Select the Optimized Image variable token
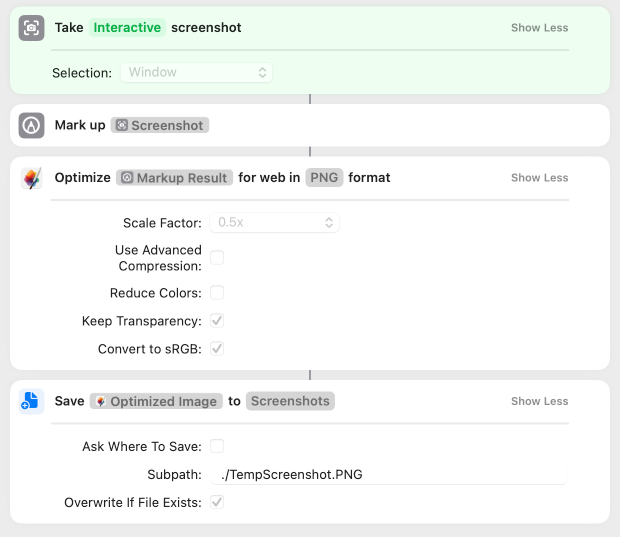The height and width of the screenshot is (537, 620). pos(155,401)
